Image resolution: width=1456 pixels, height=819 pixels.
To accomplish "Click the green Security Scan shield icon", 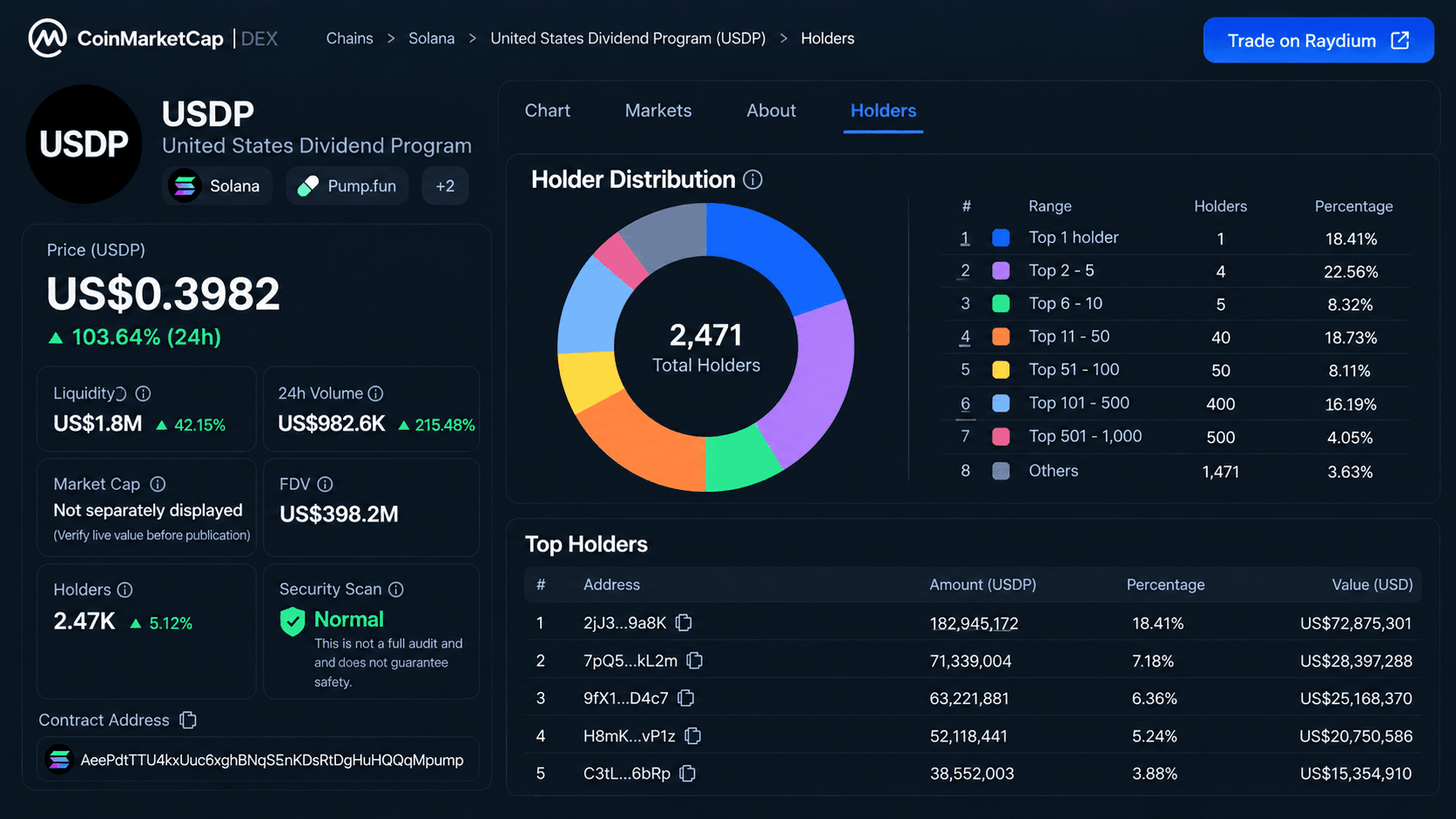I will point(293,621).
